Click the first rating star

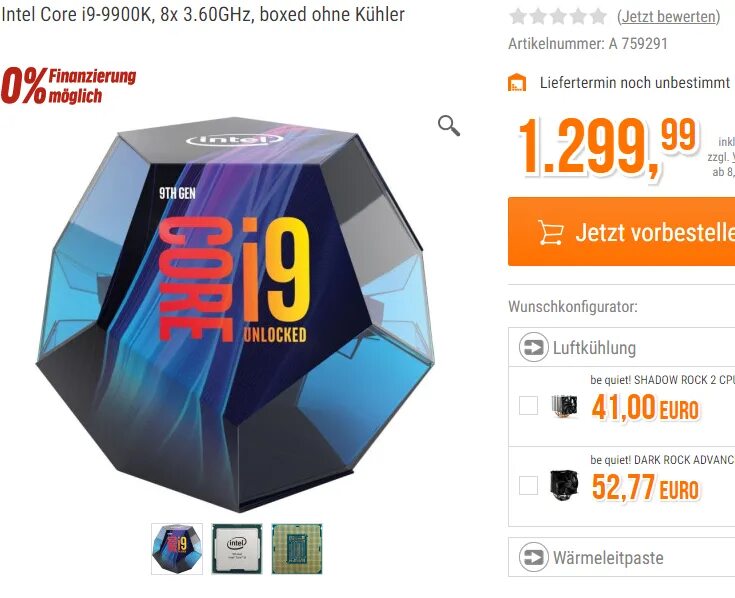(518, 16)
